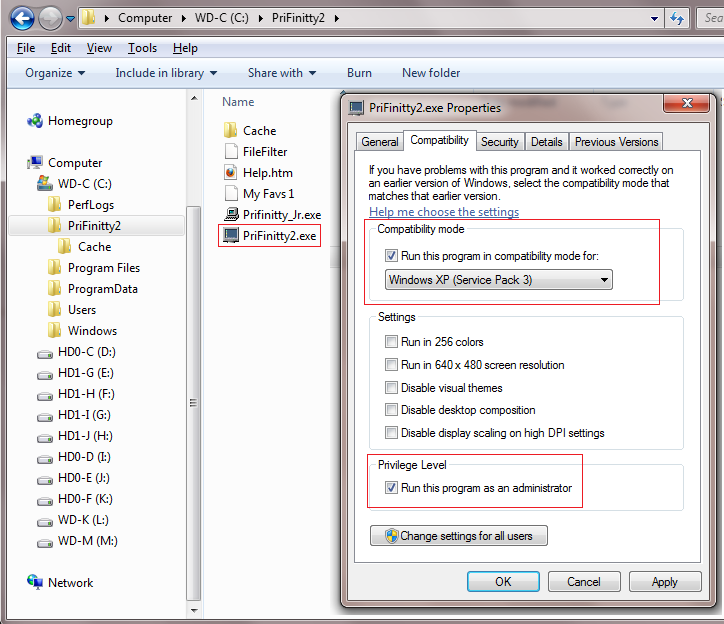The width and height of the screenshot is (724, 624).
Task: Select the Network icon in sidebar
Action: pos(35,583)
